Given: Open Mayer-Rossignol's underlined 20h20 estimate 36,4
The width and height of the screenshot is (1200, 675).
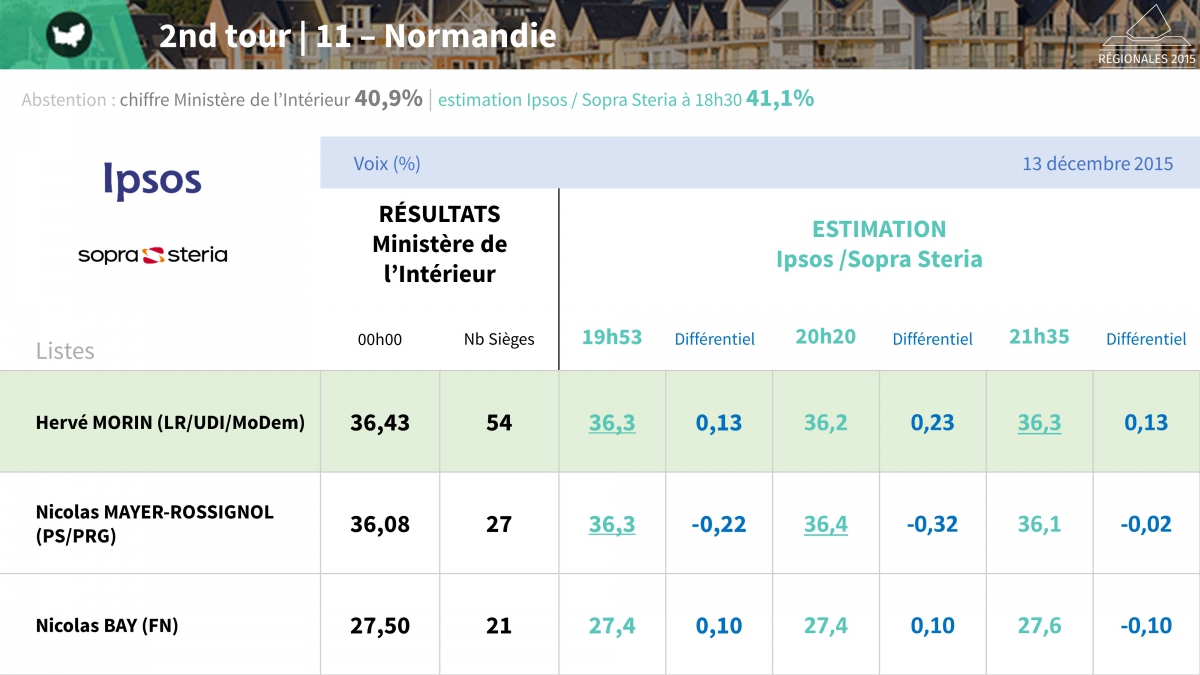Looking at the screenshot, I should click(x=825, y=525).
